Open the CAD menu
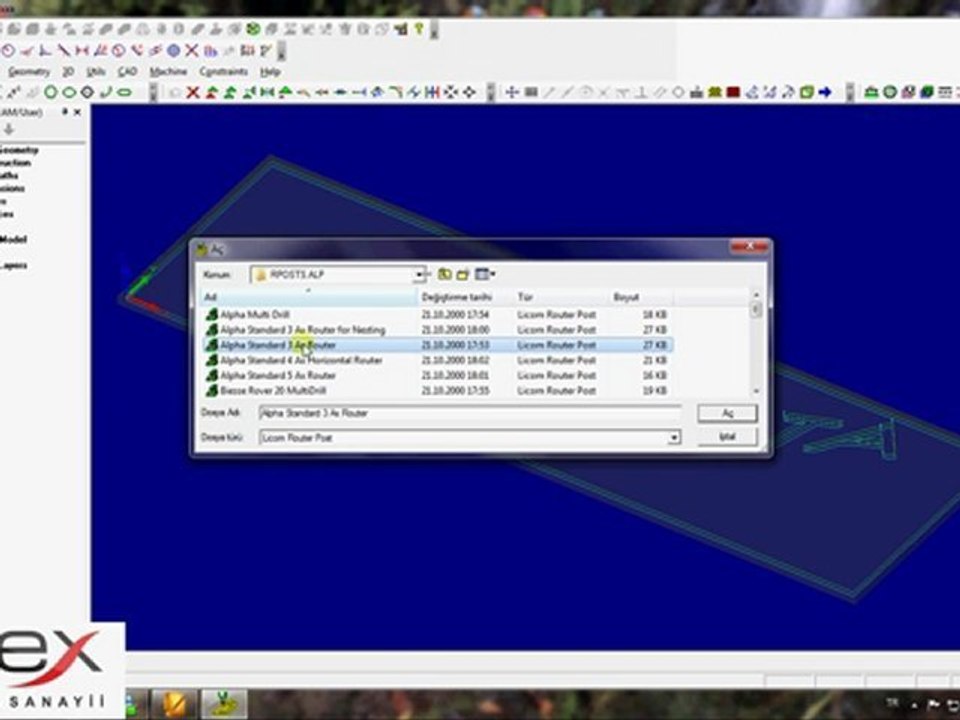This screenshot has height=720, width=960. coord(127,72)
